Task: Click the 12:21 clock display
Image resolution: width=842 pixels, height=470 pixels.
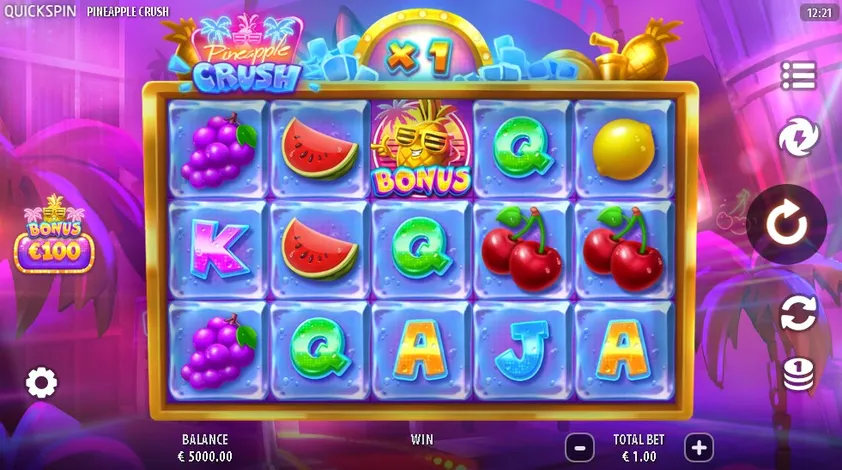Action: 819,12
